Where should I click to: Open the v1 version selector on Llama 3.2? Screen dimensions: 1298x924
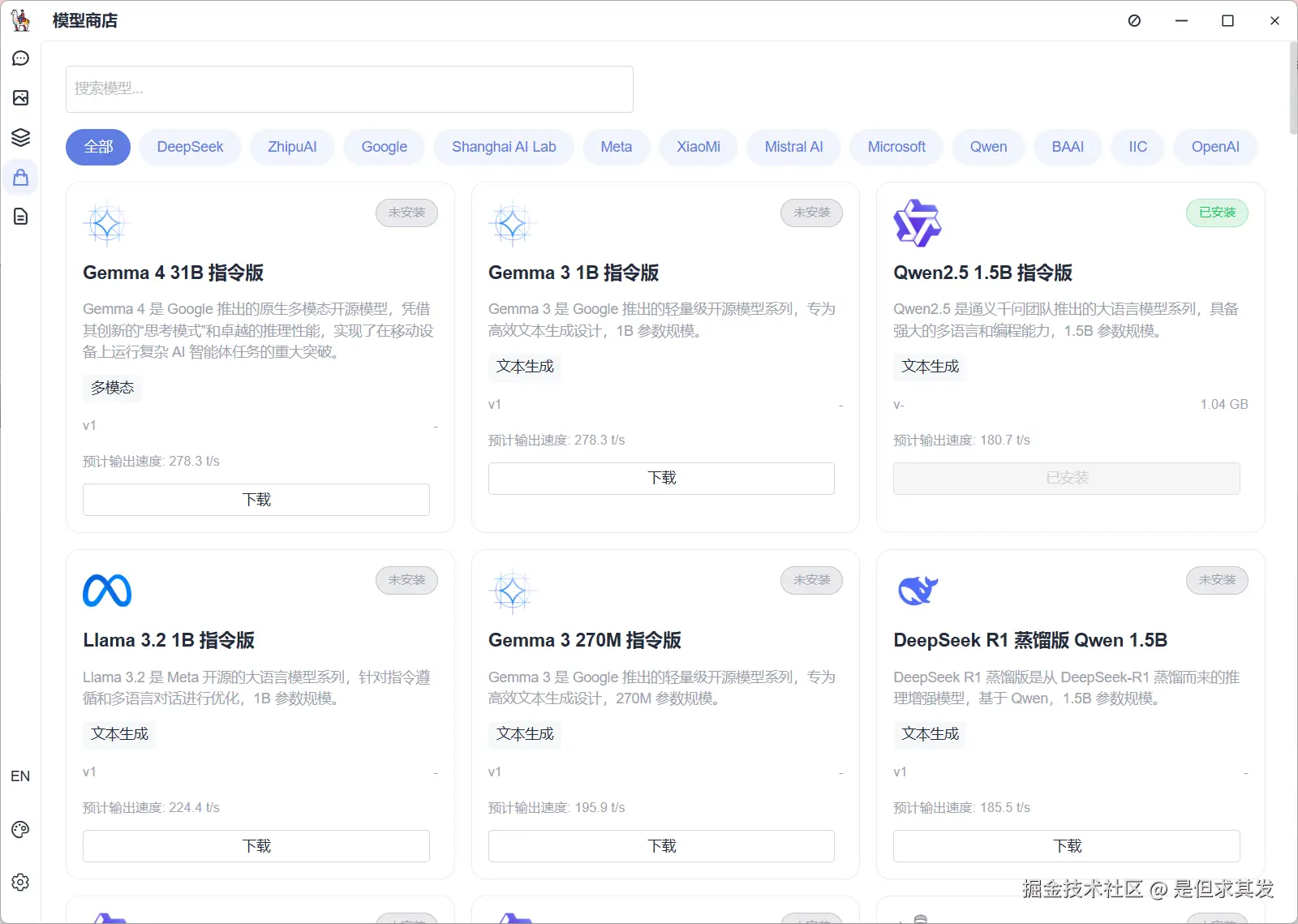pos(90,771)
